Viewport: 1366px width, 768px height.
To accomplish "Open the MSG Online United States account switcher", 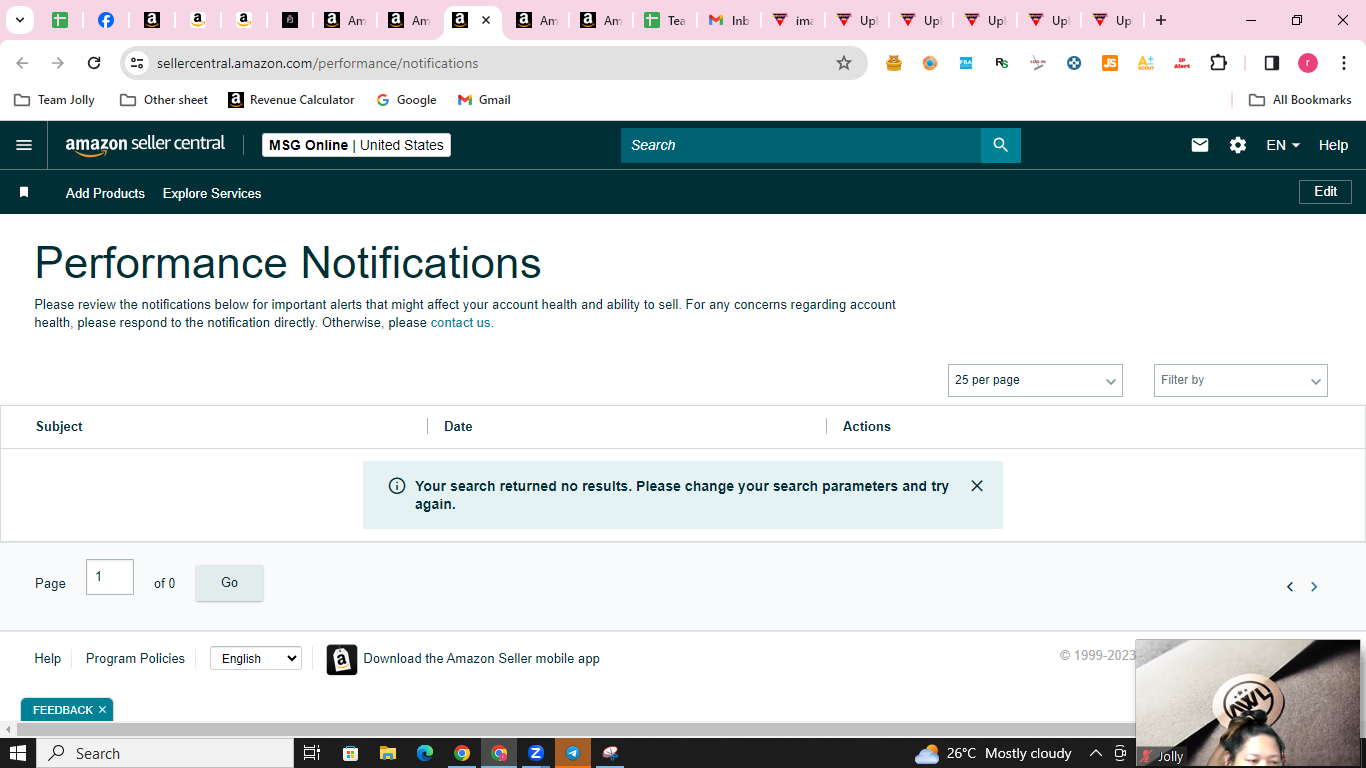I will (356, 145).
